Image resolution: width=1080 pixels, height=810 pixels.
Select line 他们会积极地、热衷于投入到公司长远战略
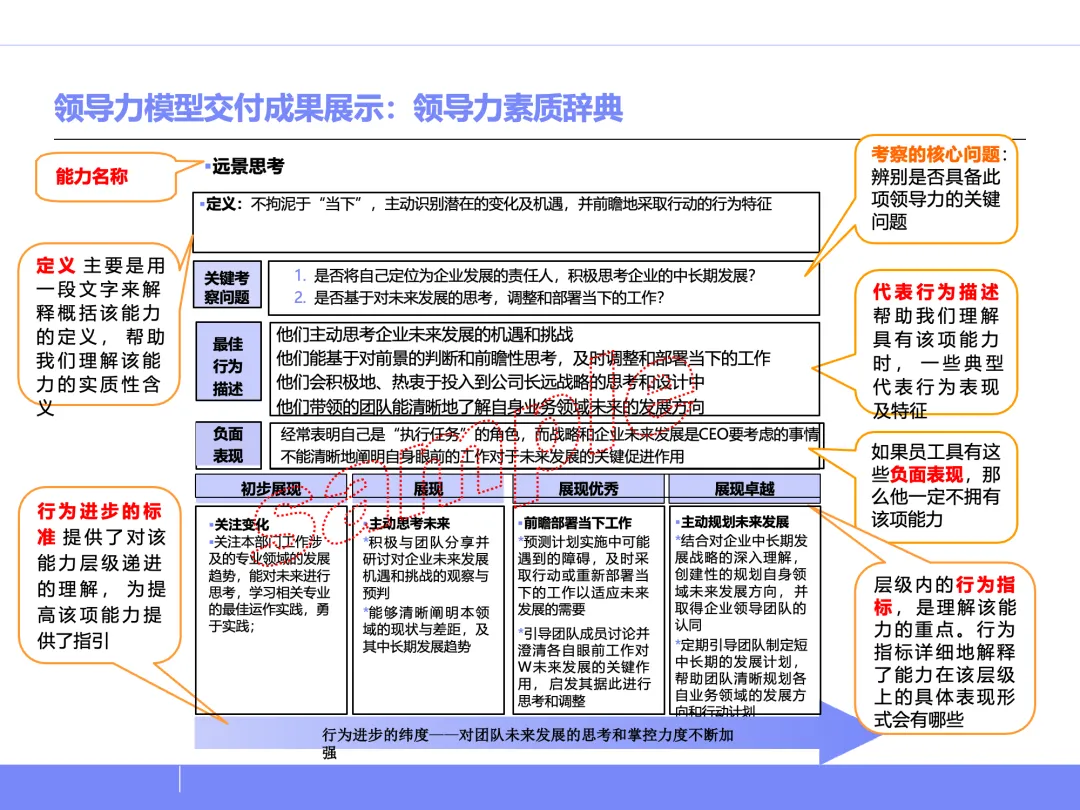[x=490, y=383]
